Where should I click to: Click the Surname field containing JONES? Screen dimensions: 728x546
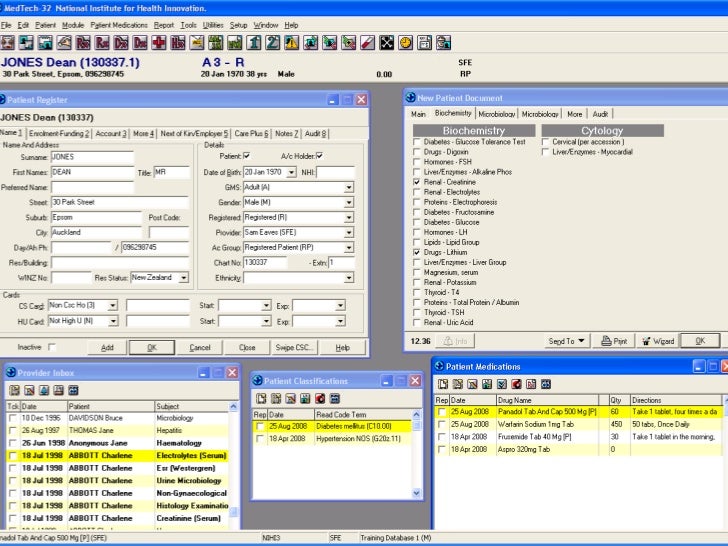[x=92, y=157]
